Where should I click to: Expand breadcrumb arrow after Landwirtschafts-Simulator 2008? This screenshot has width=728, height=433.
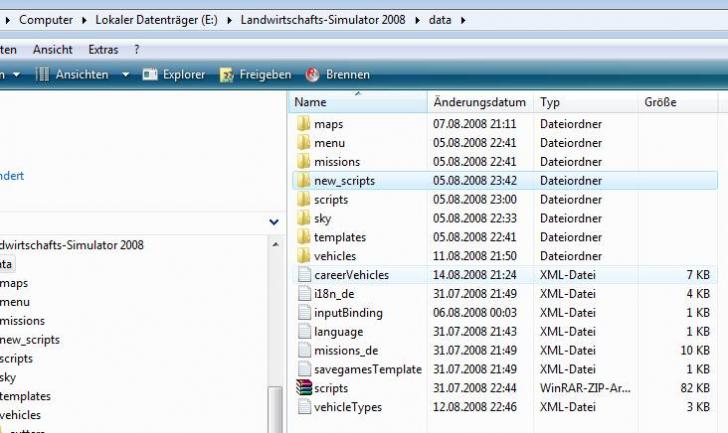(x=417, y=20)
